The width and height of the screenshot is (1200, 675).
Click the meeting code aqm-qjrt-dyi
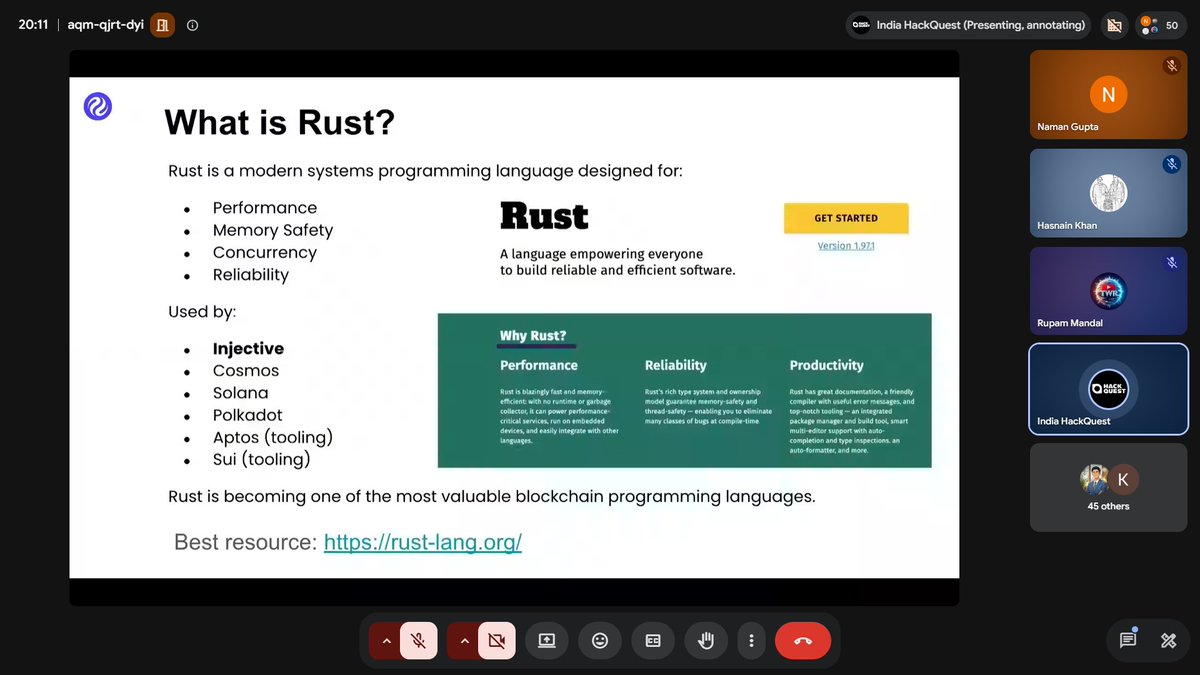point(105,26)
